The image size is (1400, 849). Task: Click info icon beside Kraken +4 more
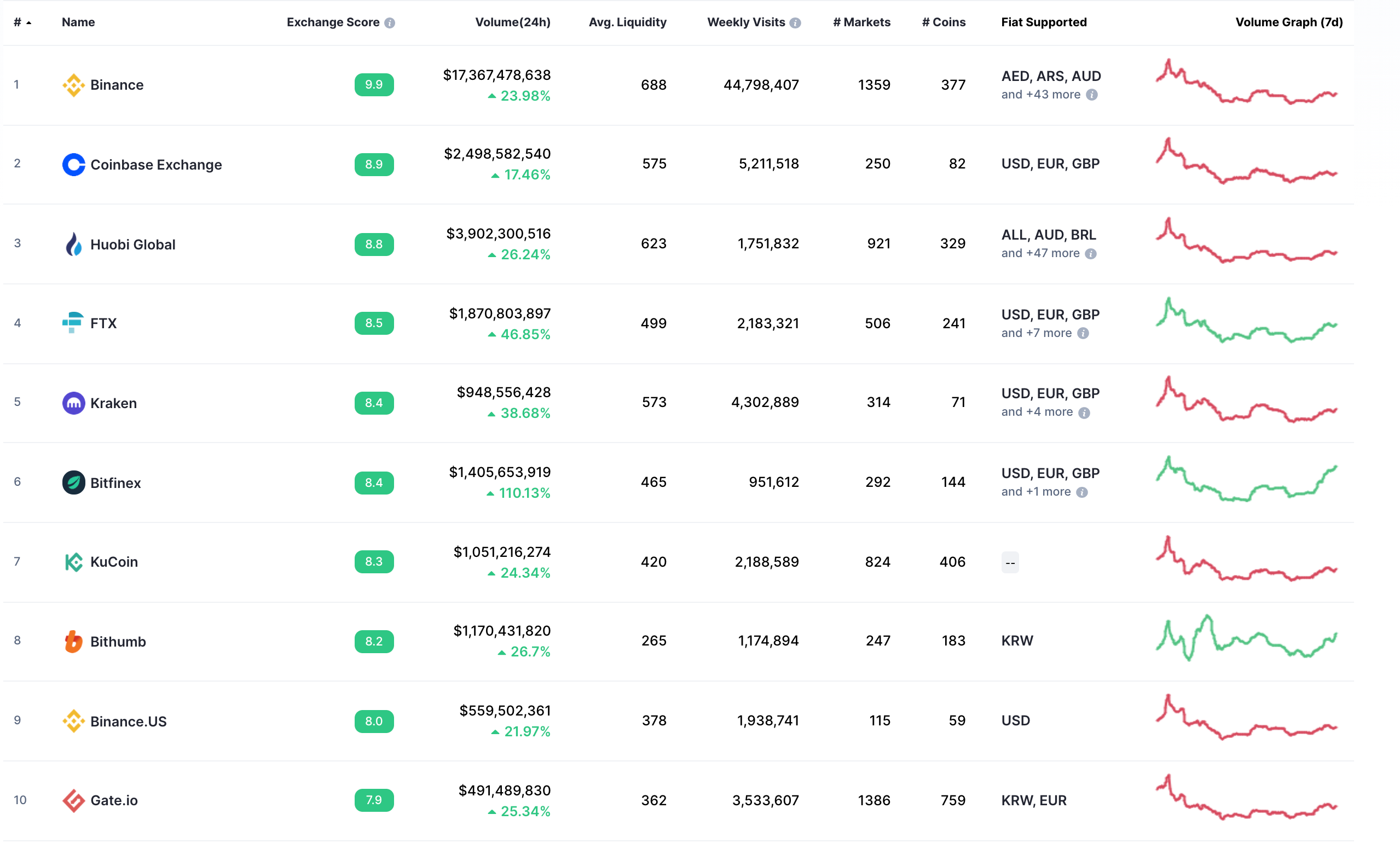tap(1084, 413)
